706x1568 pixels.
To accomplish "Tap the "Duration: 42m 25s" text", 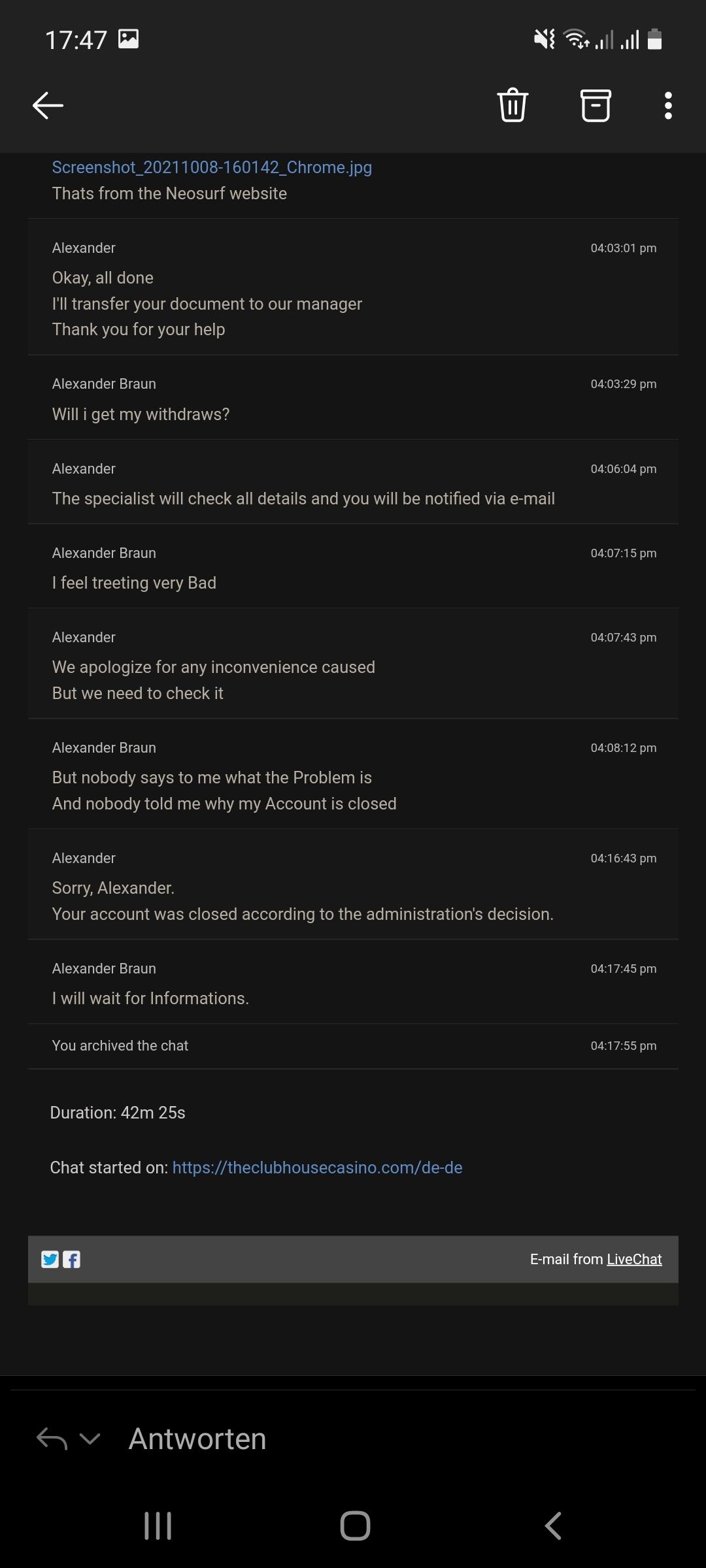I will pos(118,1113).
